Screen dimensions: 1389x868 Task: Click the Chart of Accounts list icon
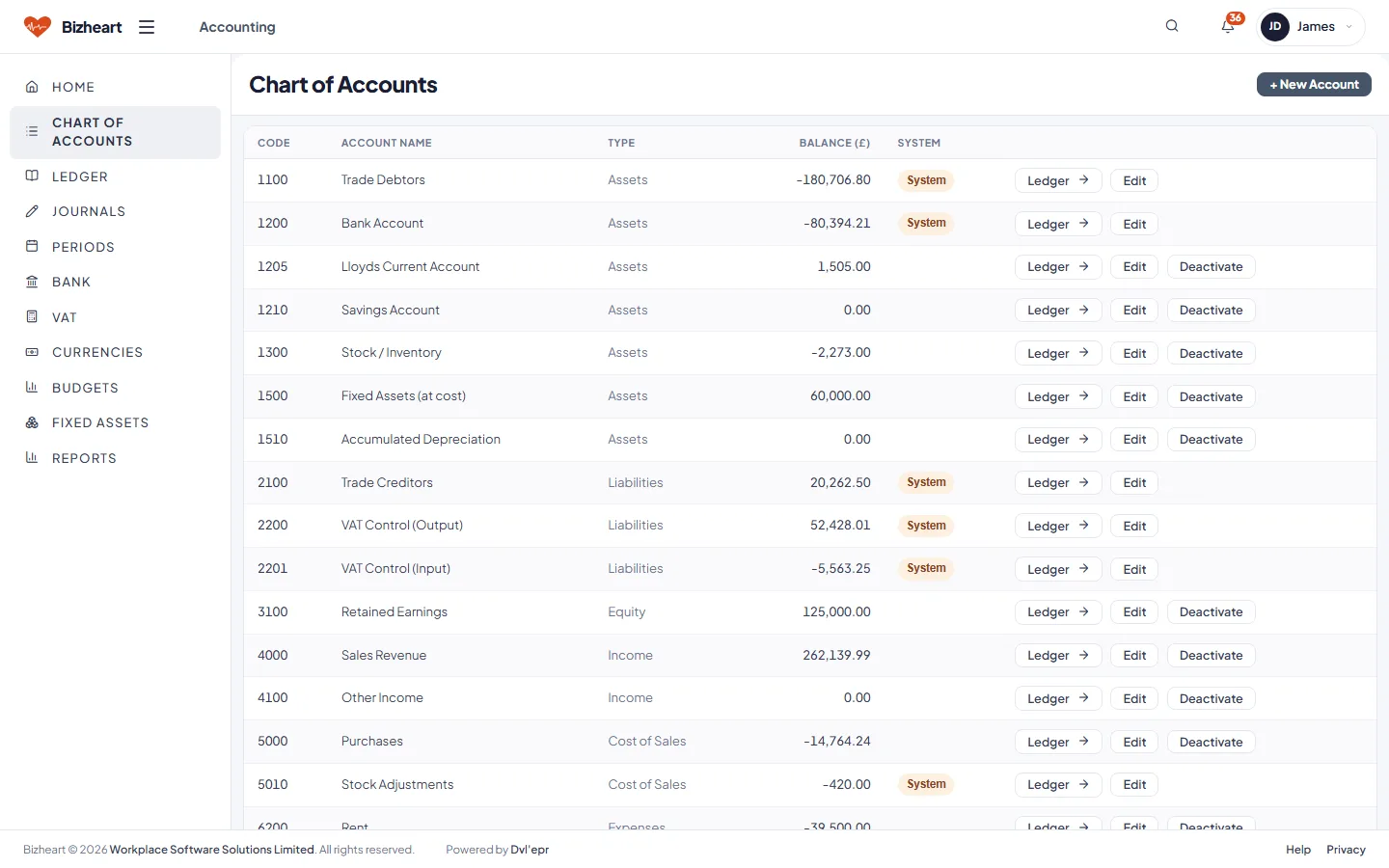pyautogui.click(x=32, y=131)
